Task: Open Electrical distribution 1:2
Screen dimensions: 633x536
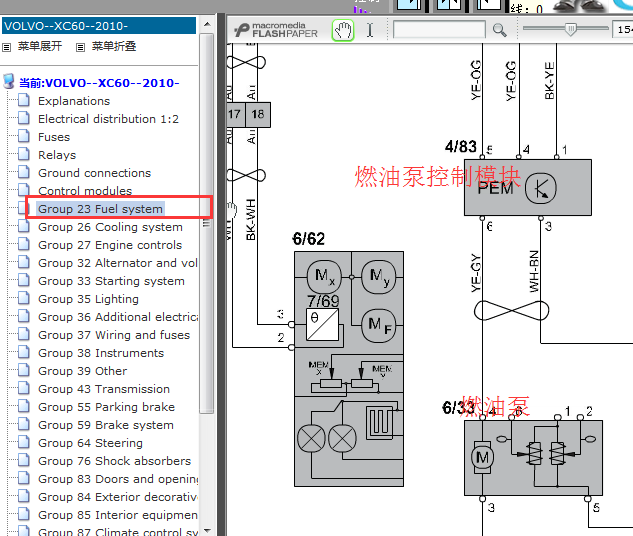Action: (108, 119)
